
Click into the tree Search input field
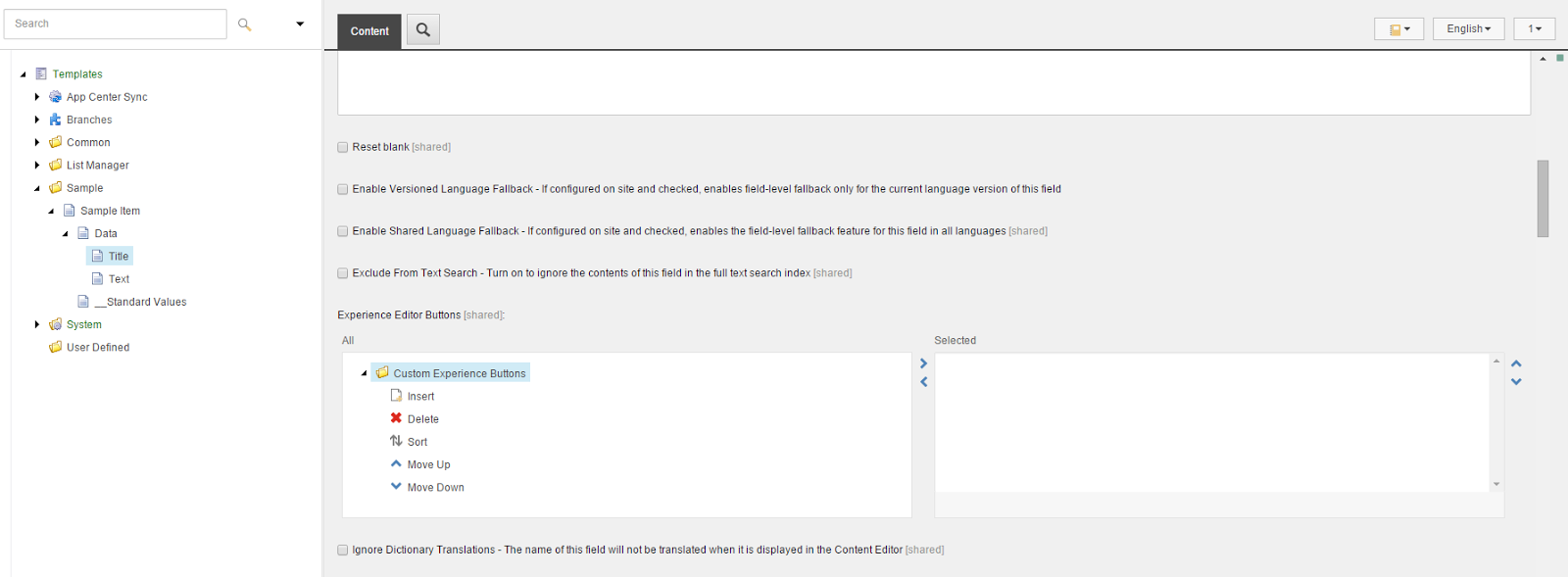tap(116, 24)
